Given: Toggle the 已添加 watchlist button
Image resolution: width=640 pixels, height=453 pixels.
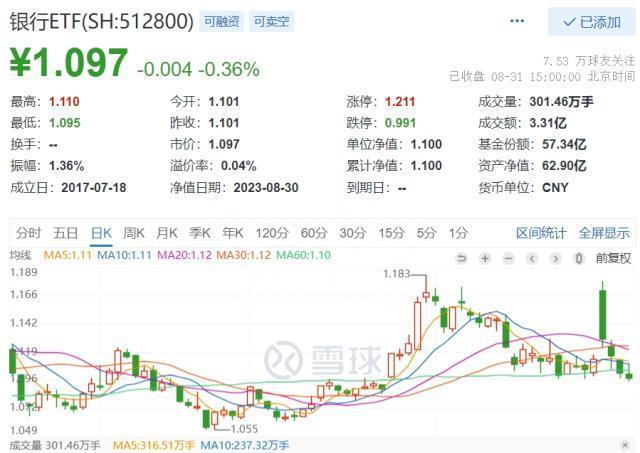Looking at the screenshot, I should [x=591, y=21].
